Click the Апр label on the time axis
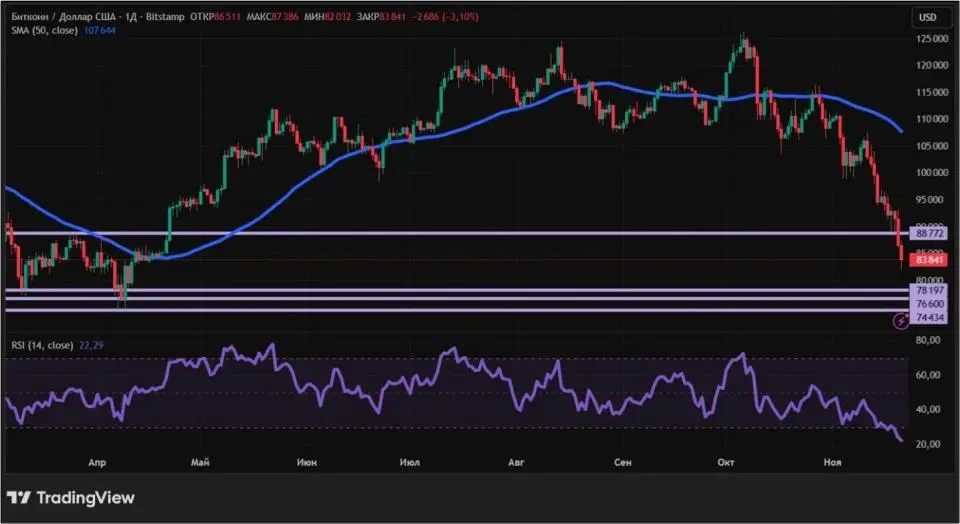 (x=97, y=463)
